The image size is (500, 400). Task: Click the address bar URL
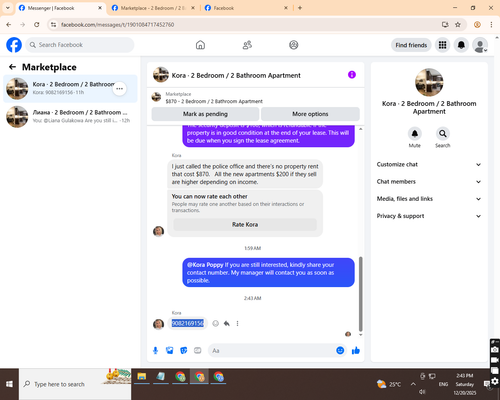click(x=117, y=25)
